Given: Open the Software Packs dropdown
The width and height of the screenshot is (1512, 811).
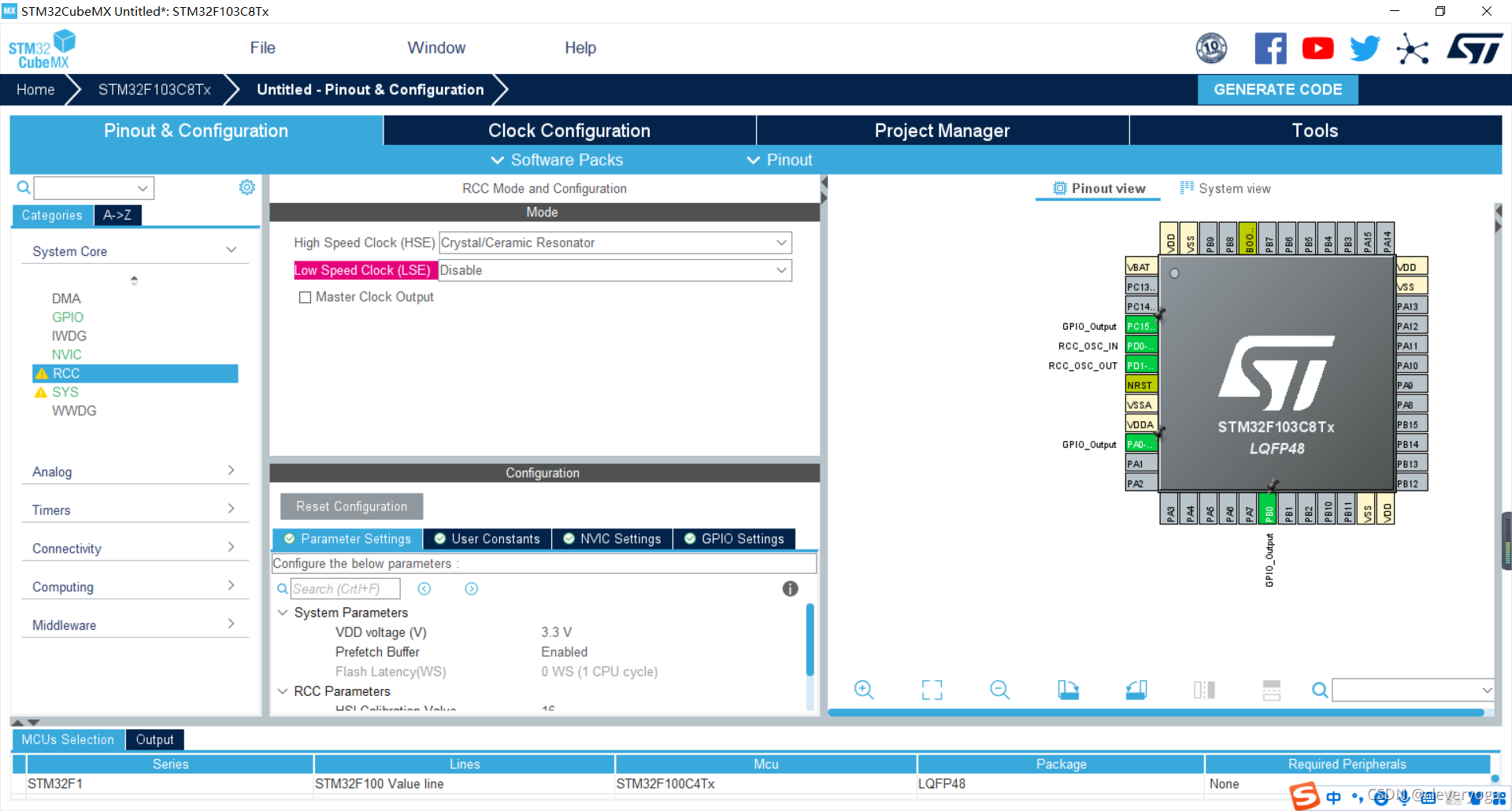Looking at the screenshot, I should (x=557, y=160).
